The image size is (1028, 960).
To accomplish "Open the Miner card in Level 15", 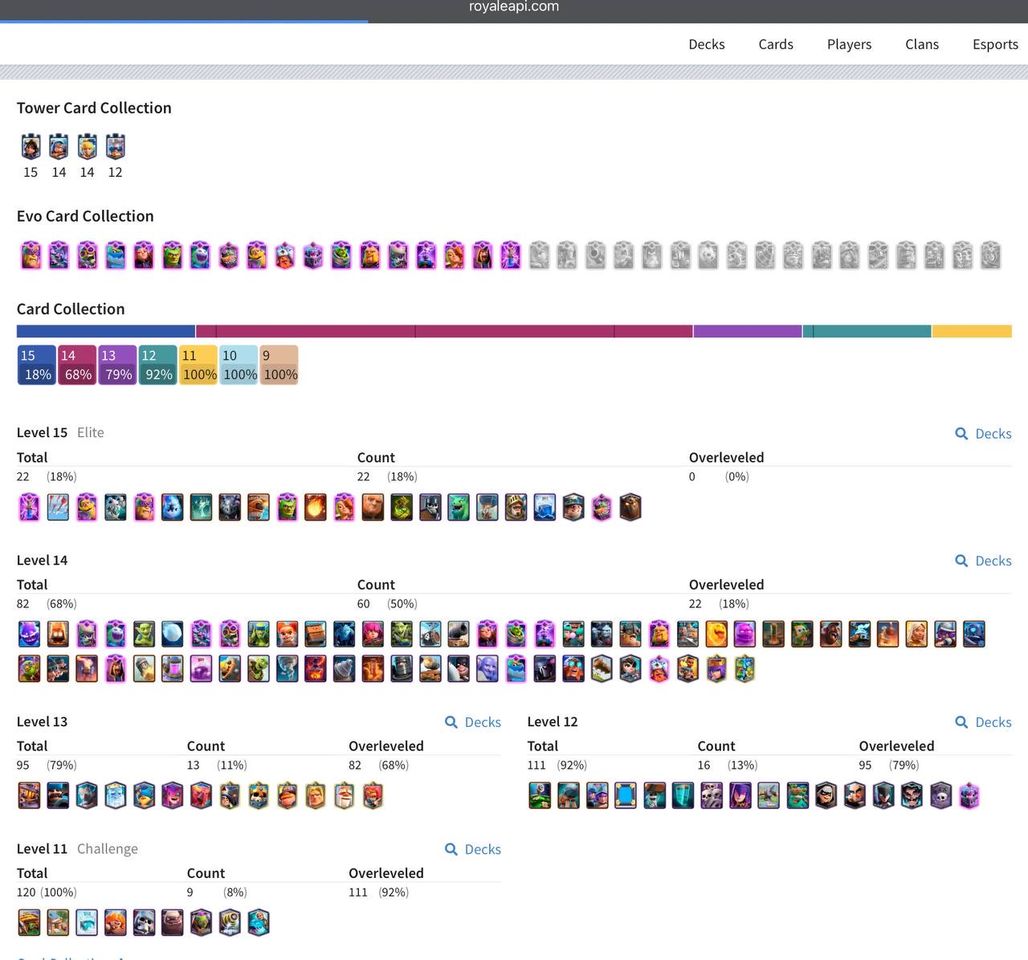I will click(573, 508).
